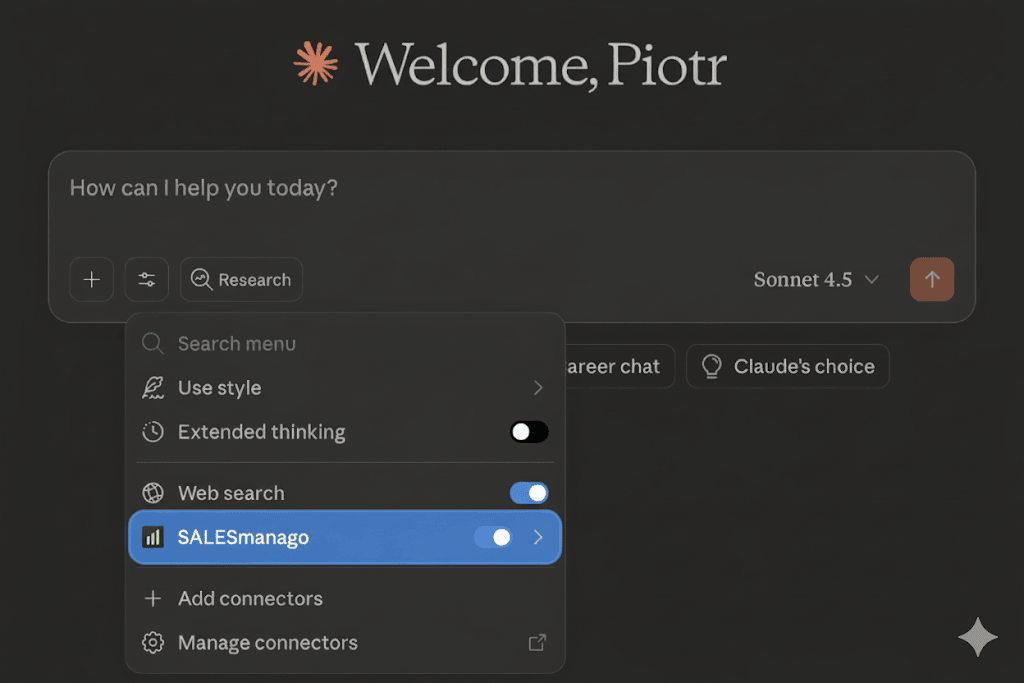This screenshot has height=683, width=1024.
Task: Click the Research button
Action: 241,280
